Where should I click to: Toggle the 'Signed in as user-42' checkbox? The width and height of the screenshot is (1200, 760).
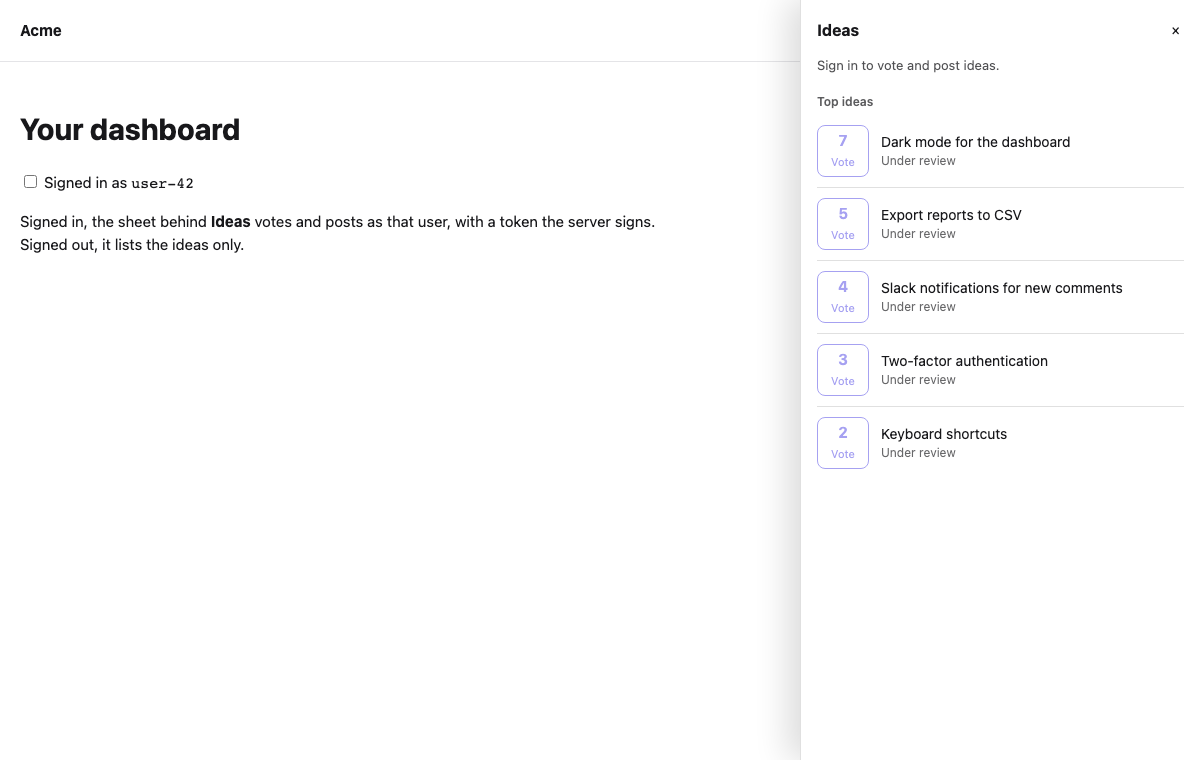click(x=31, y=182)
